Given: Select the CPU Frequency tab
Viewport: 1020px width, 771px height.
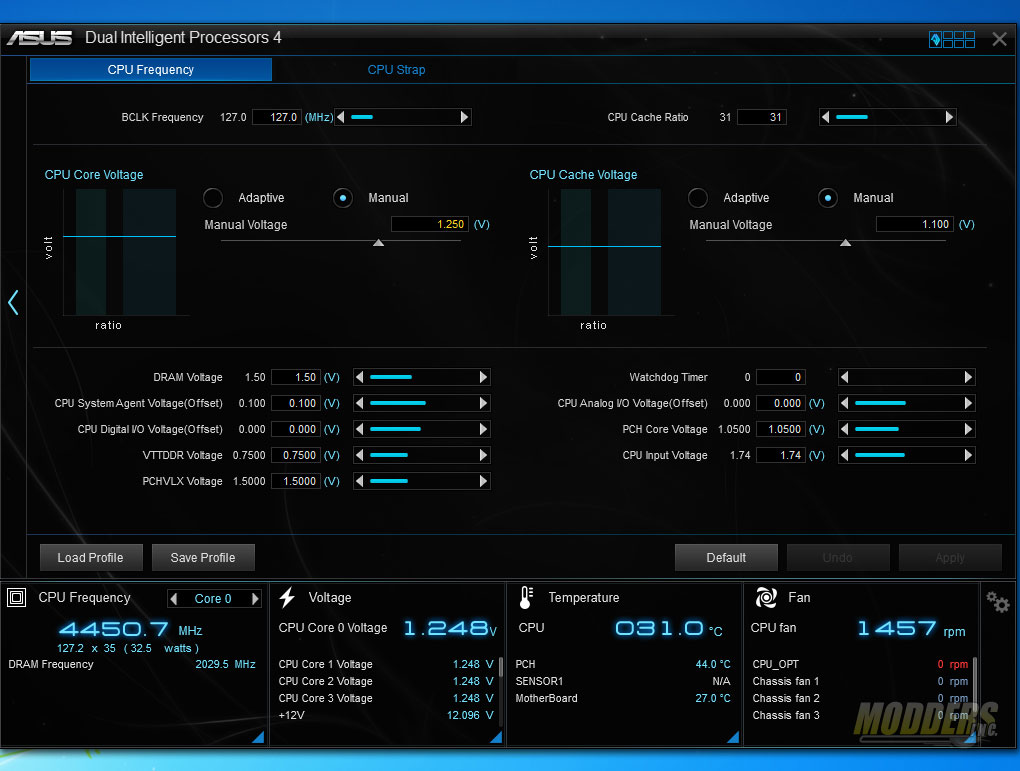Looking at the screenshot, I should [x=151, y=70].
